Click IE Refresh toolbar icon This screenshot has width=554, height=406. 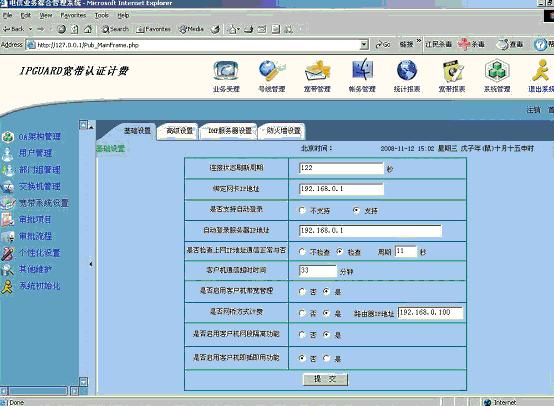coord(75,29)
